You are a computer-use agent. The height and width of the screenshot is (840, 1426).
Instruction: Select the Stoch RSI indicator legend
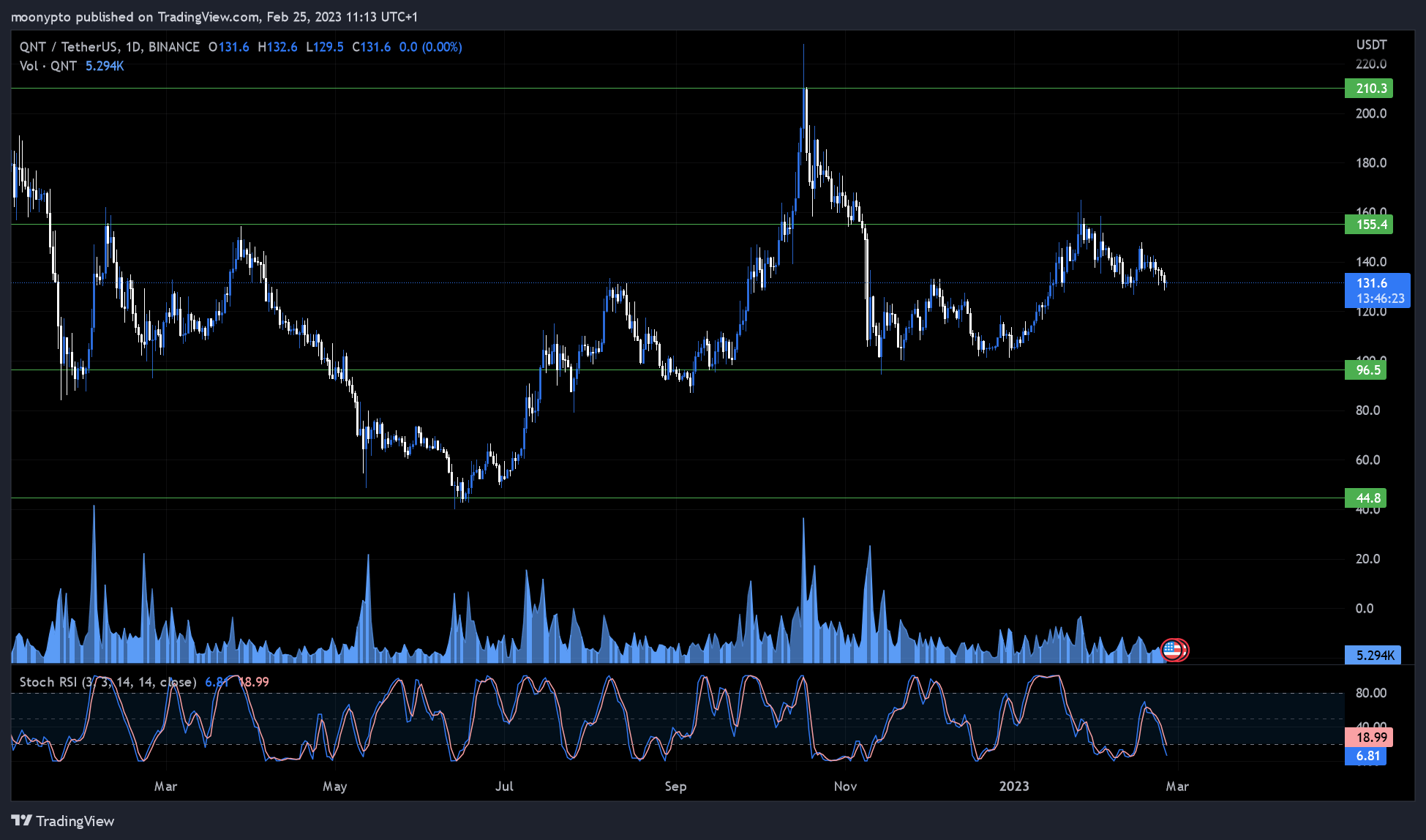pos(108,682)
